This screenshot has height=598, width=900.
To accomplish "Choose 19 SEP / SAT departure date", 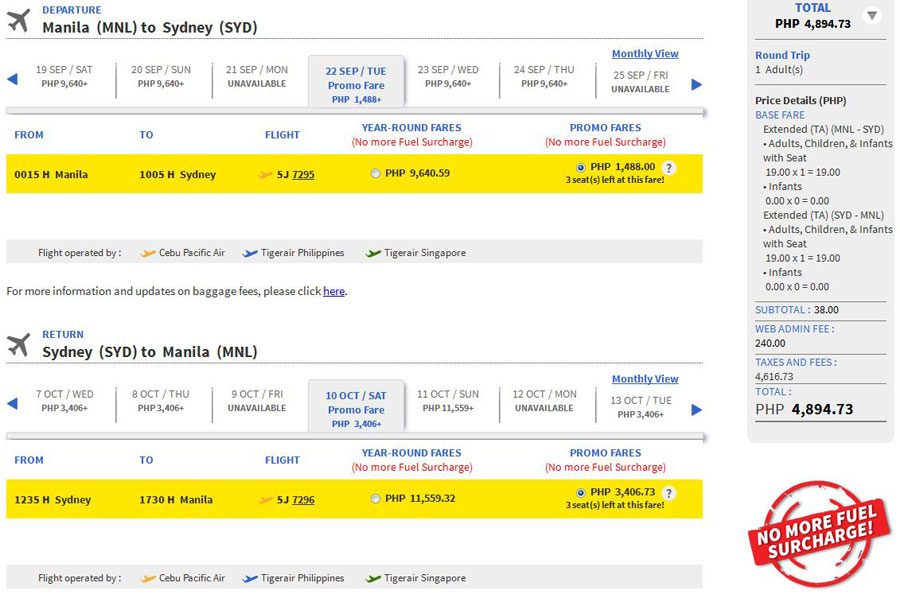I will click(x=64, y=76).
